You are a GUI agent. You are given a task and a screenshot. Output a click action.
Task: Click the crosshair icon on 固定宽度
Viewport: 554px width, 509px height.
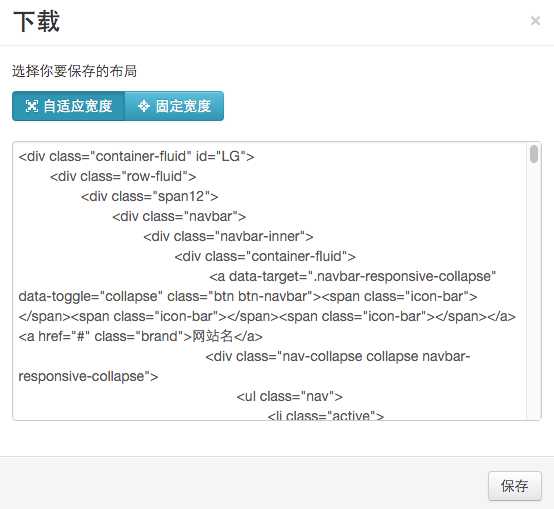[x=143, y=106]
